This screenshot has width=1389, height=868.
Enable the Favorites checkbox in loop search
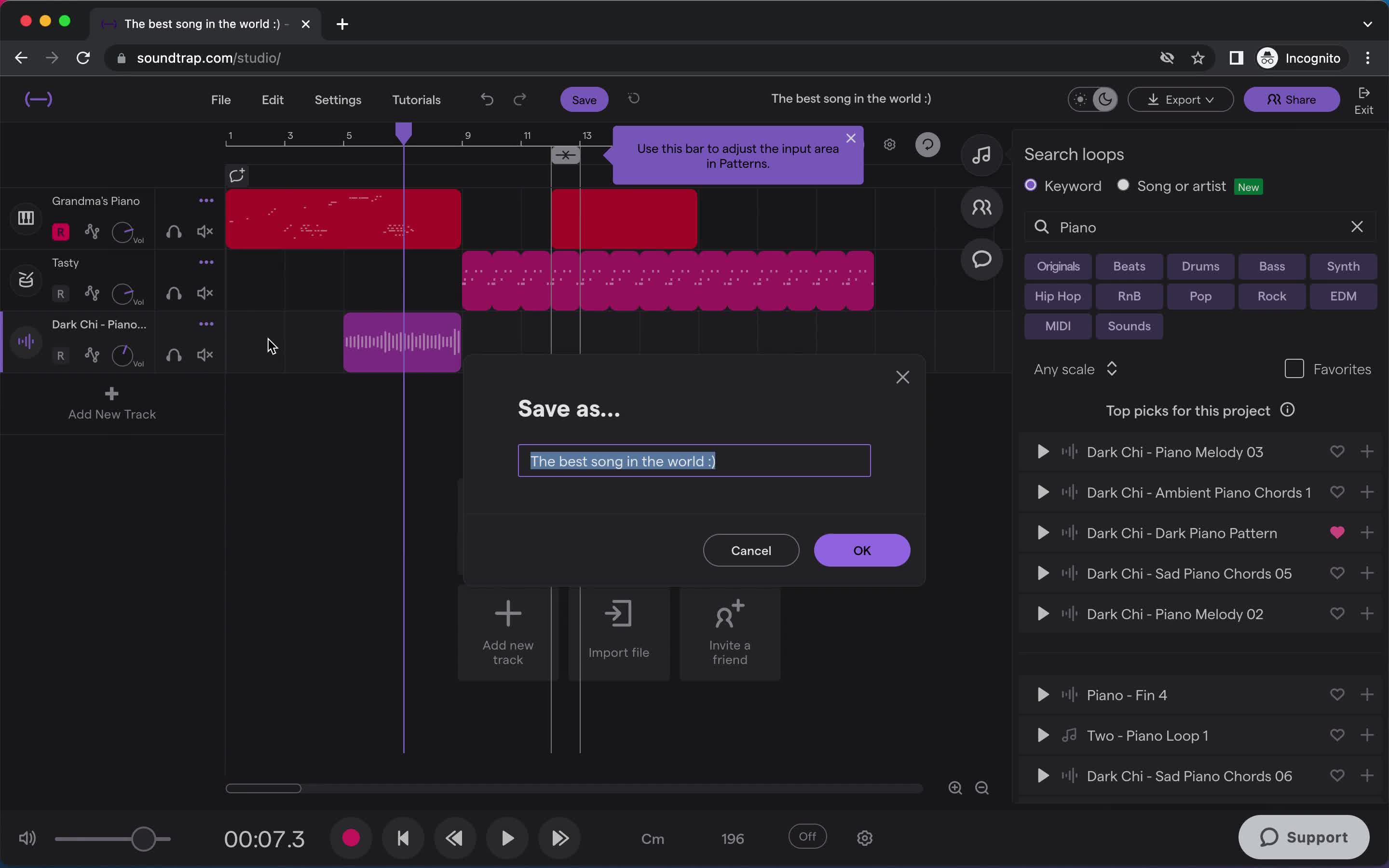click(1294, 368)
